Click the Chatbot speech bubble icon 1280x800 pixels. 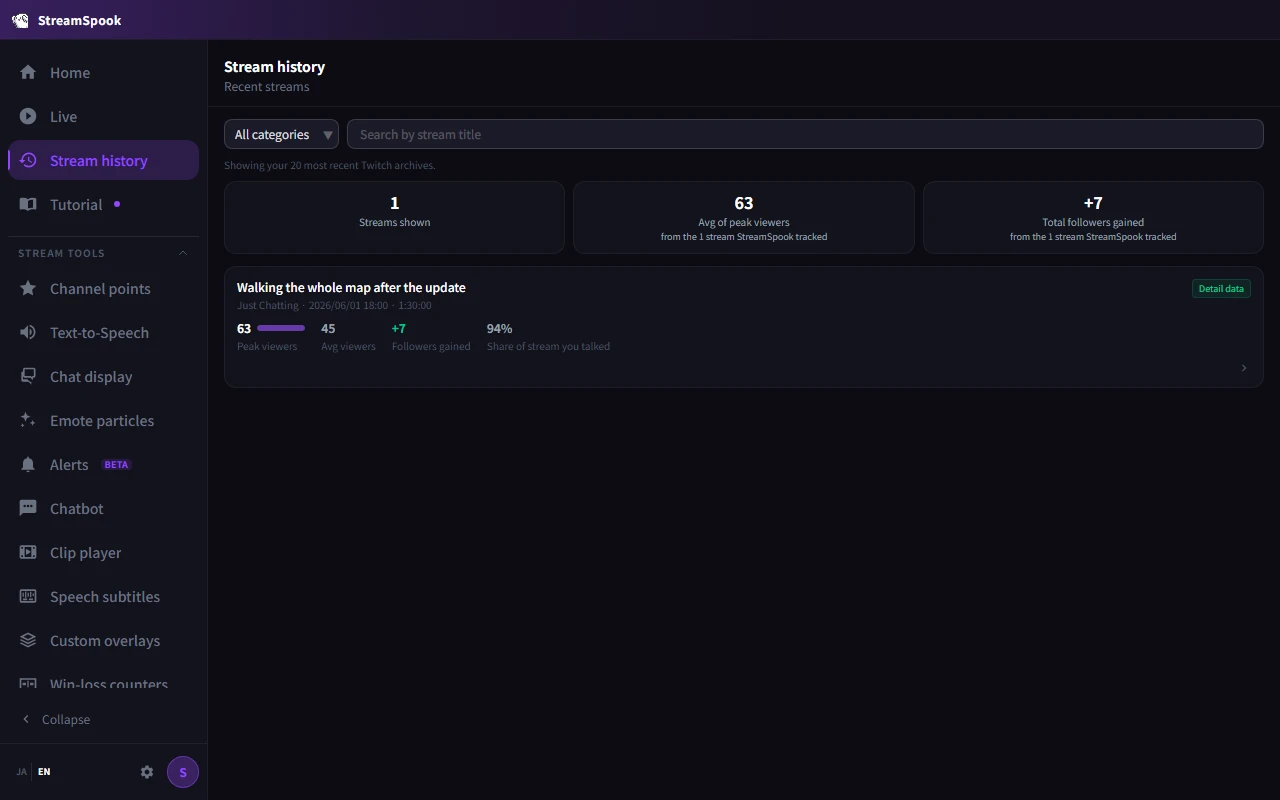[x=28, y=508]
